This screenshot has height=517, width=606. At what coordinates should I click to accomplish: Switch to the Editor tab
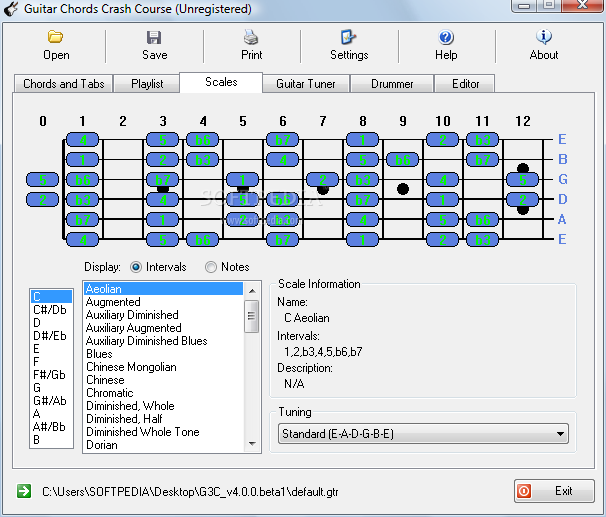pos(465,84)
